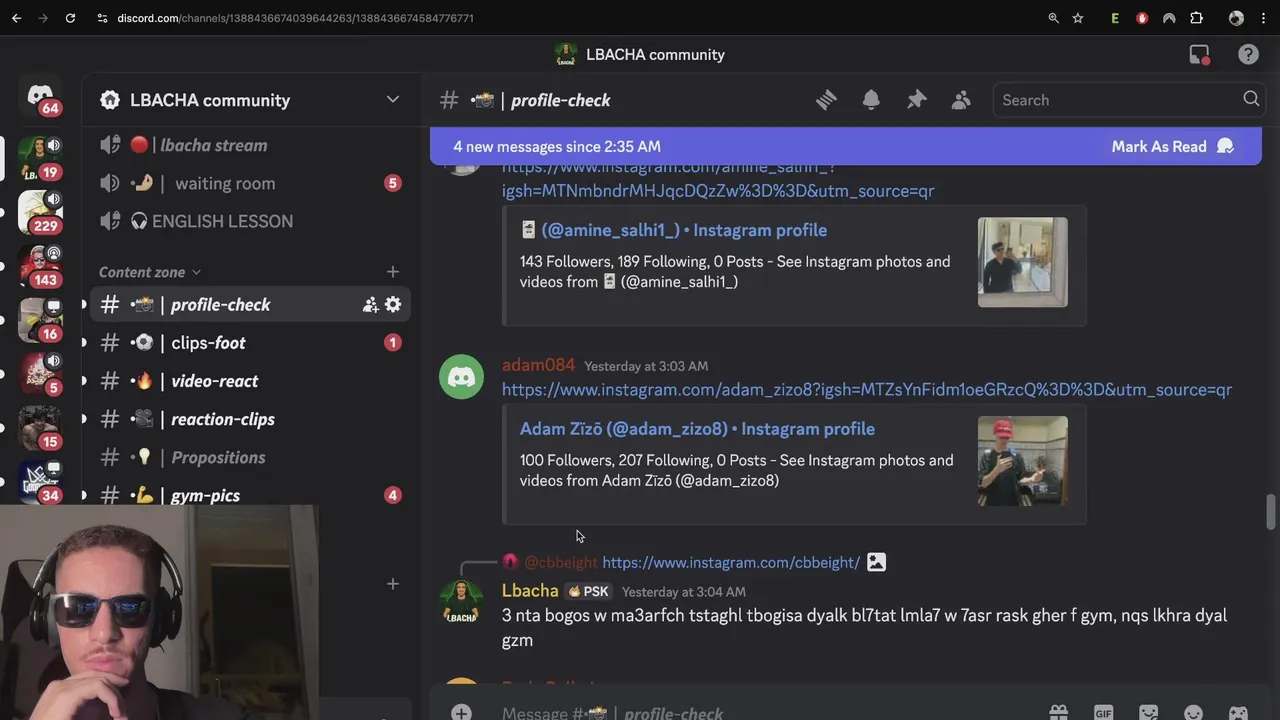Toggle the member list icon
Screen dimensions: 1280x720
(x=961, y=100)
